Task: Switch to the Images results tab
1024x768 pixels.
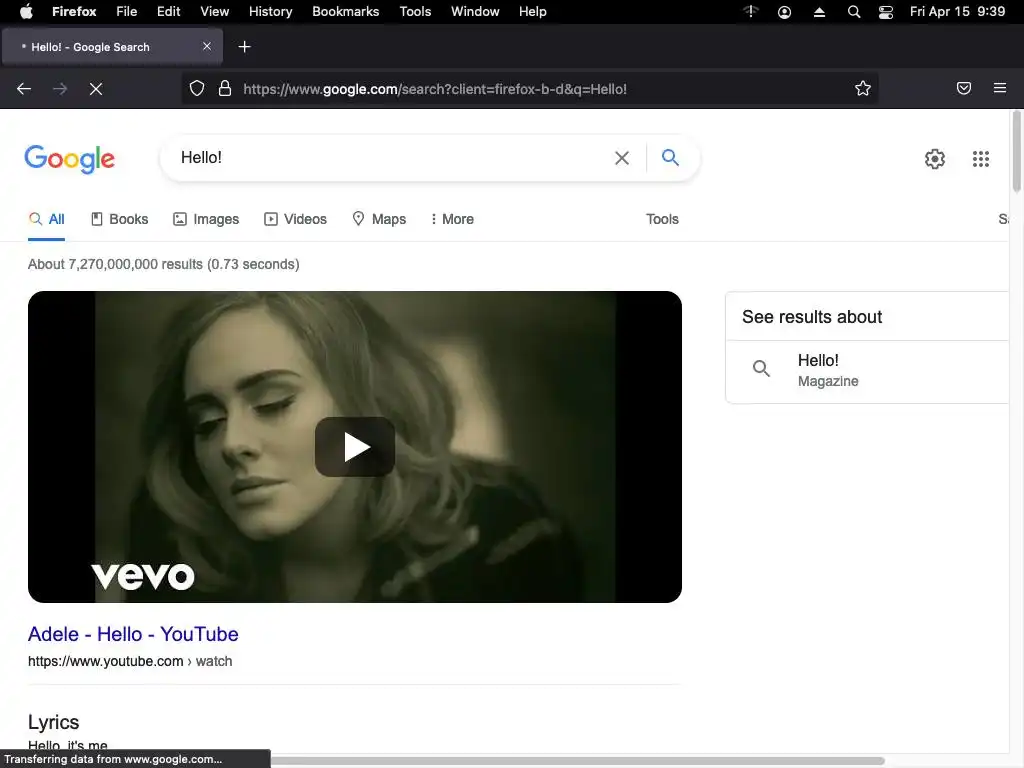Action: 206,219
